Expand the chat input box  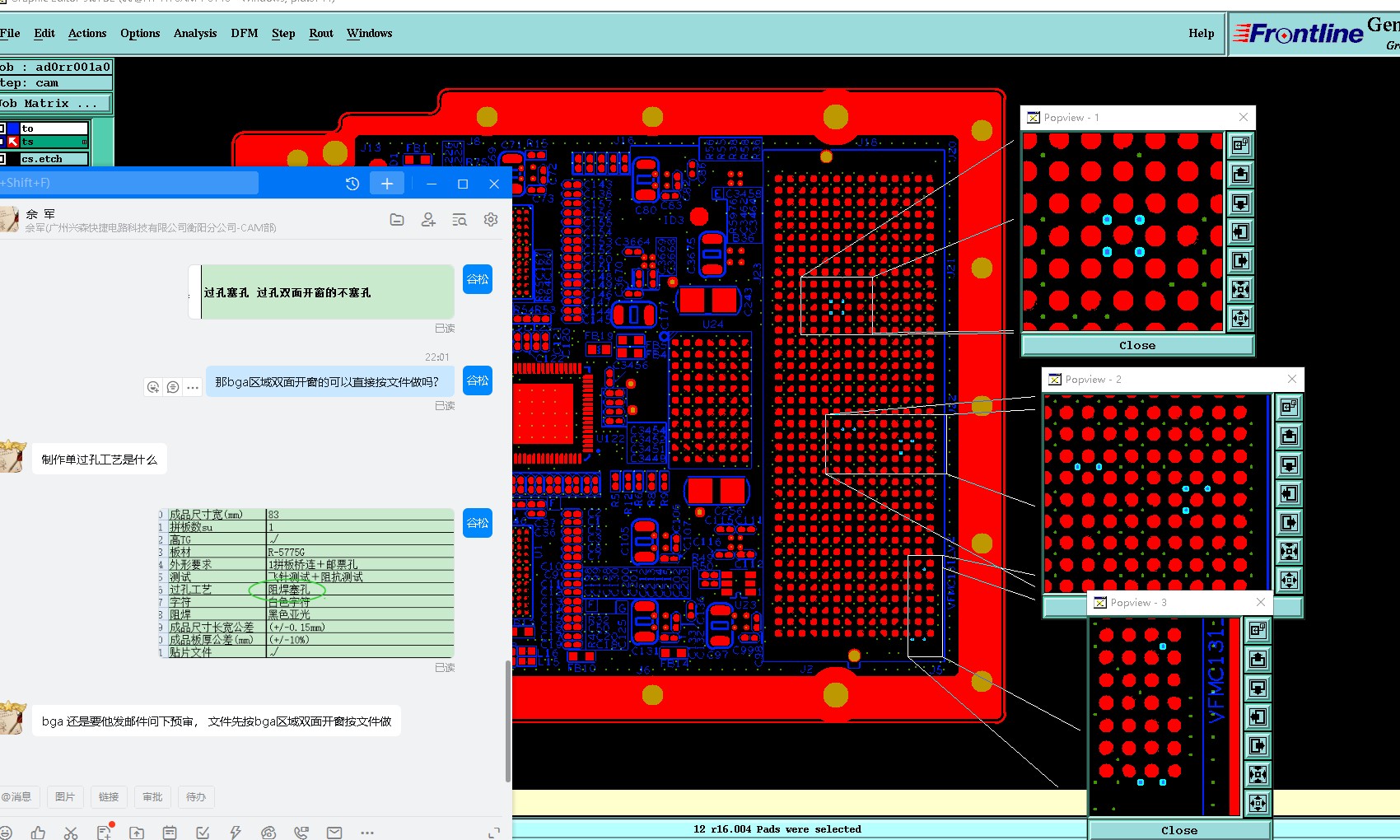[x=494, y=833]
